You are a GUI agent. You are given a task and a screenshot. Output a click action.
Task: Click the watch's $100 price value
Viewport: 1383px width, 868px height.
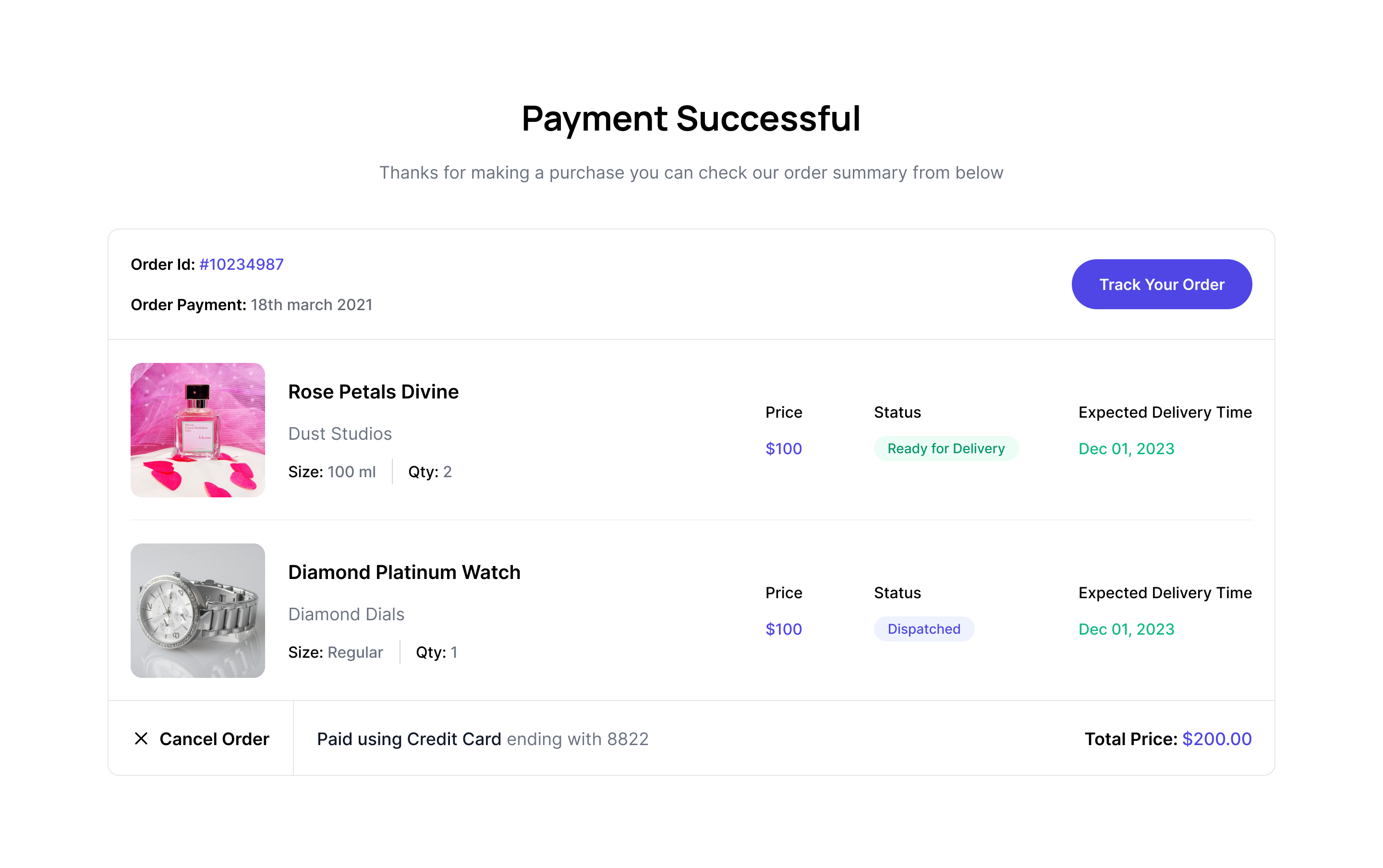(783, 628)
